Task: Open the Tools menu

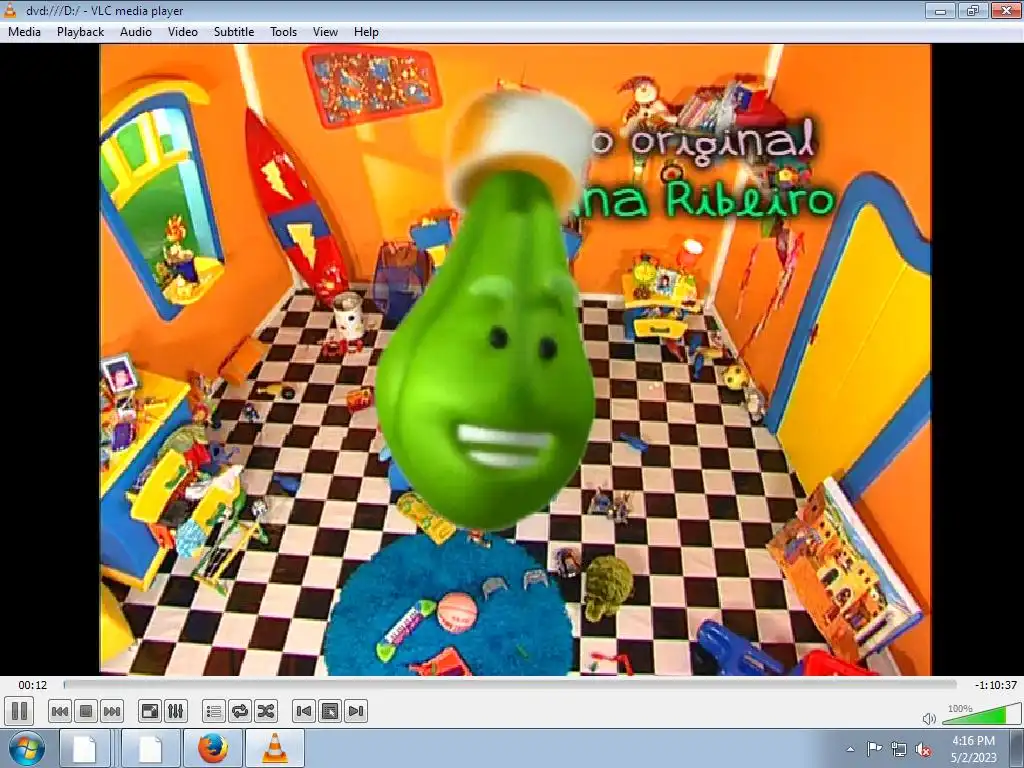Action: [x=283, y=32]
